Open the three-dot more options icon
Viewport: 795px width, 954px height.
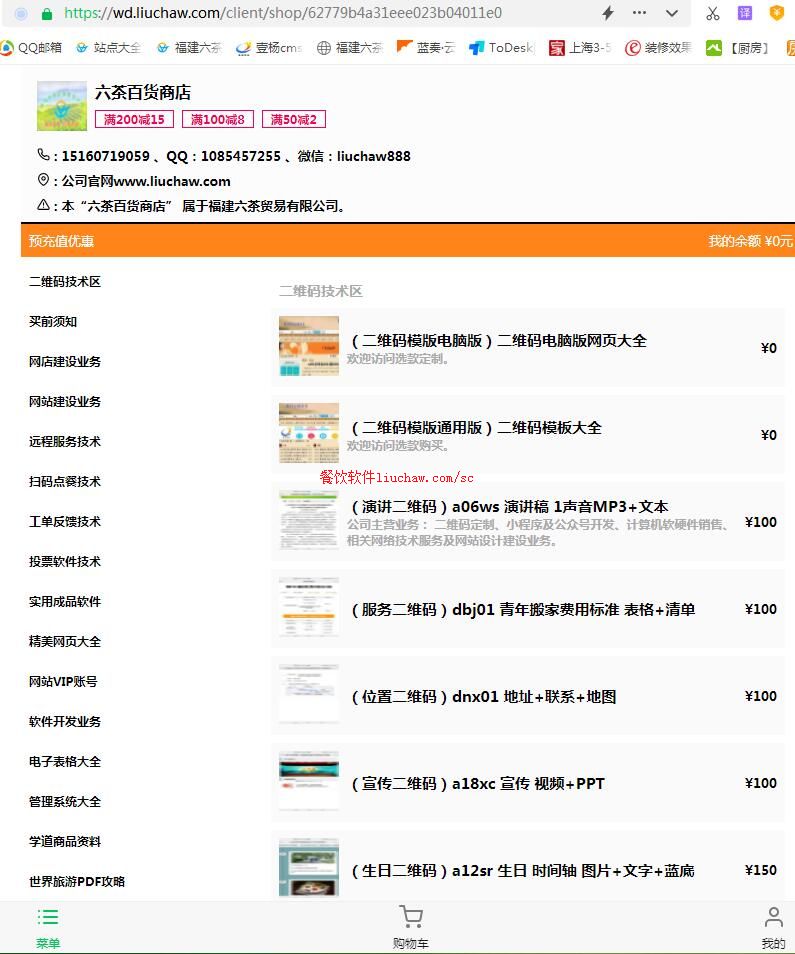pyautogui.click(x=639, y=13)
